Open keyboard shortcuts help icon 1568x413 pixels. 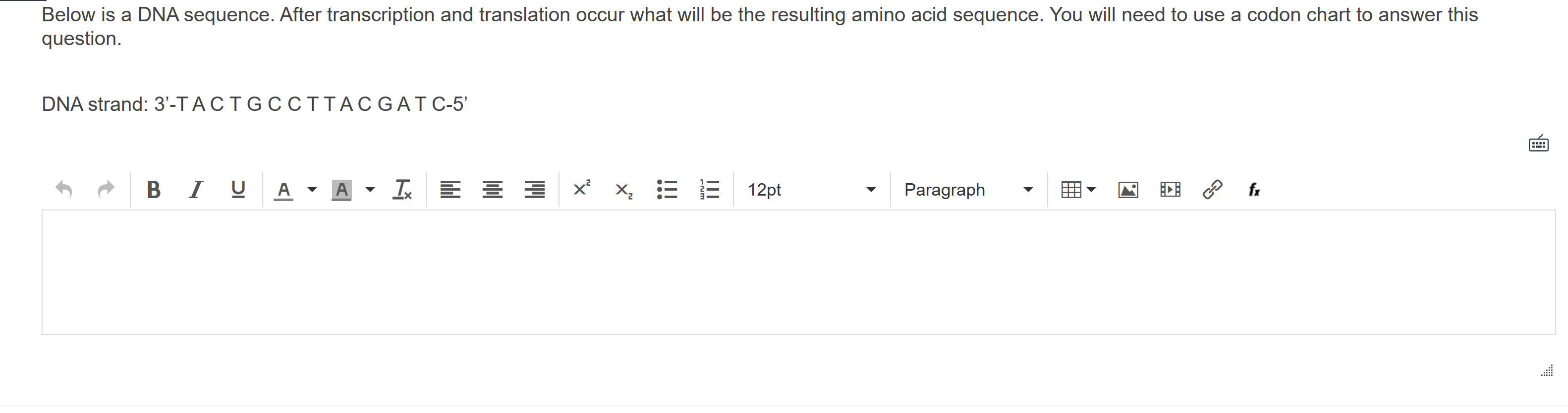[x=1539, y=144]
